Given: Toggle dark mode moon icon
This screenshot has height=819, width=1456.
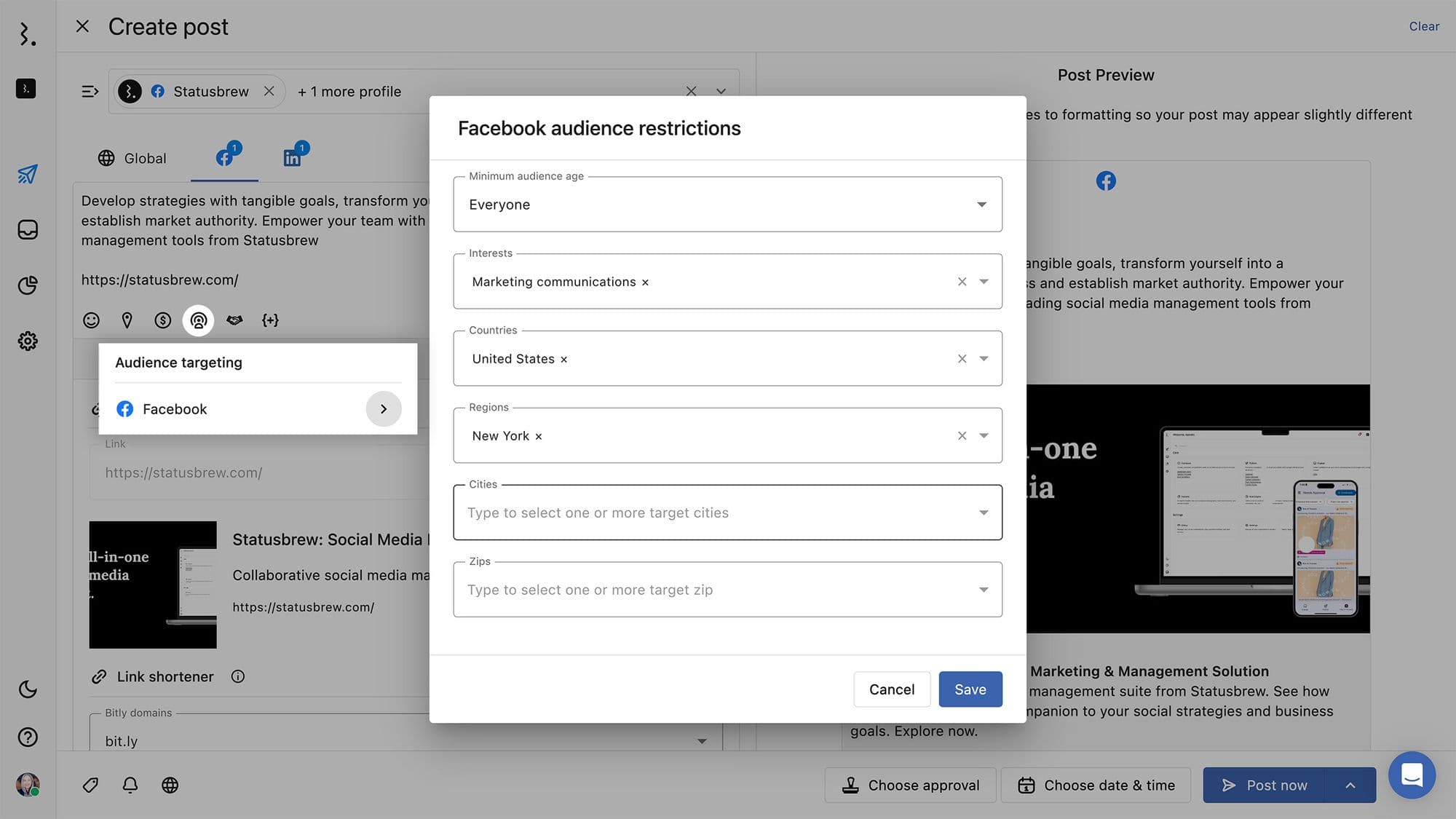Looking at the screenshot, I should [28, 689].
